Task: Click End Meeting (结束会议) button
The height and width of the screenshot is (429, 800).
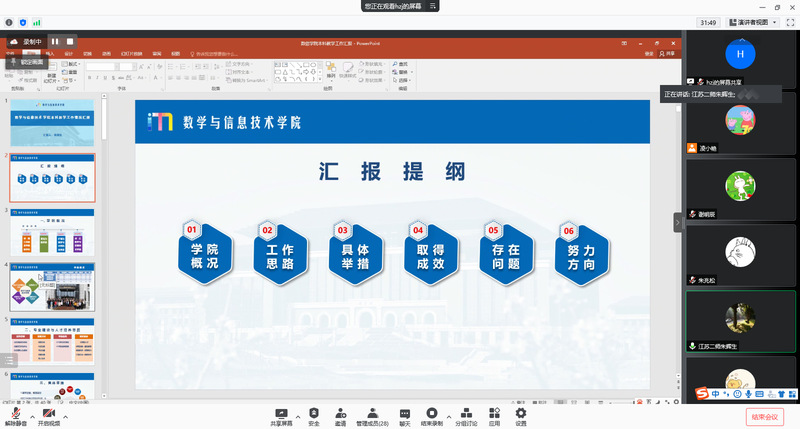Action: tap(764, 416)
